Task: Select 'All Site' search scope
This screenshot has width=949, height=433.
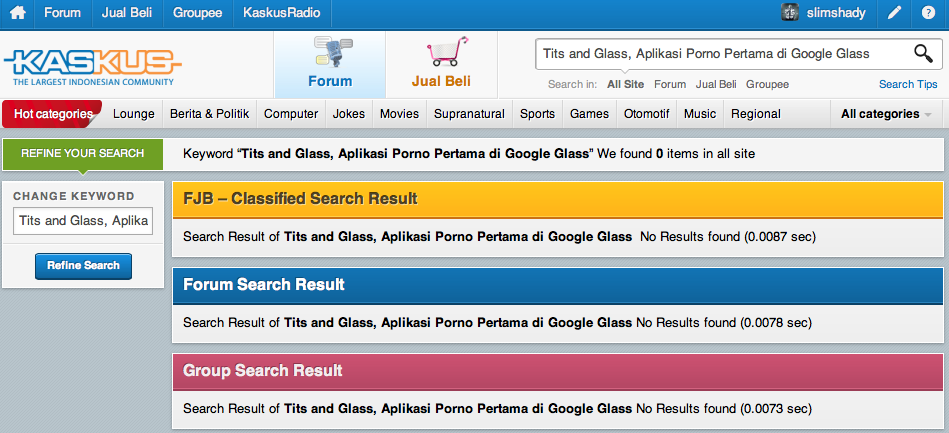Action: 625,85
